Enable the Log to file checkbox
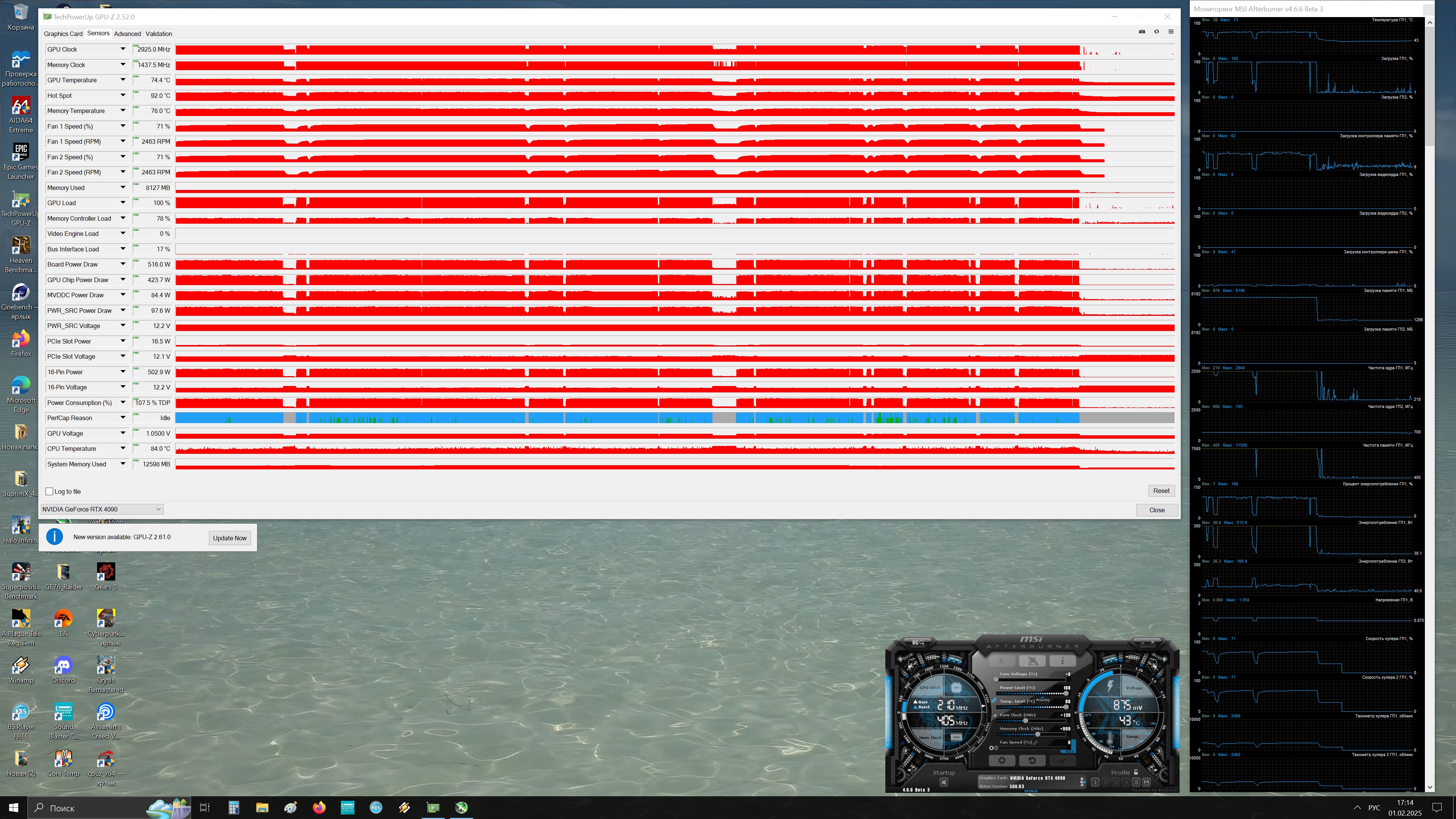1456x819 pixels. [x=50, y=491]
